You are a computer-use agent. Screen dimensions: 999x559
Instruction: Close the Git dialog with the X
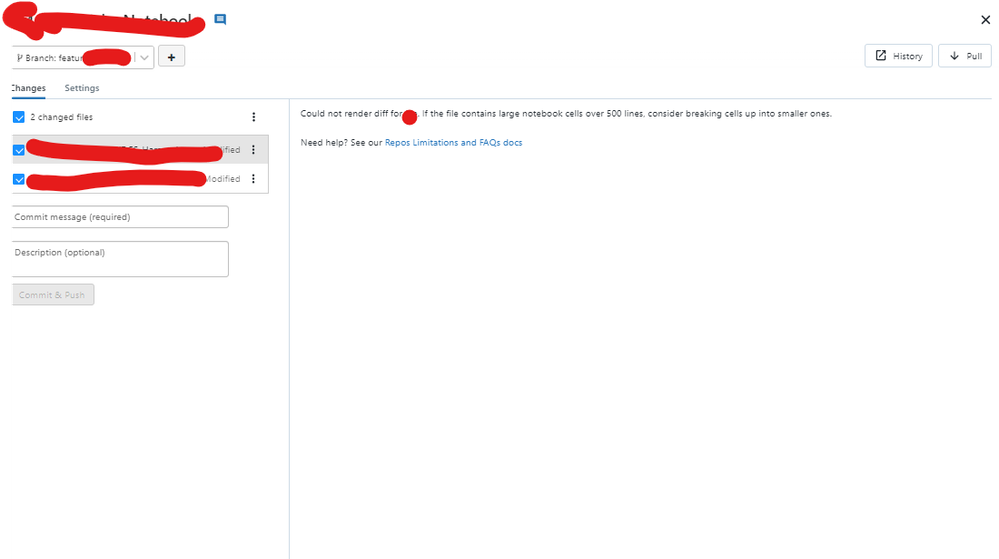coord(985,20)
